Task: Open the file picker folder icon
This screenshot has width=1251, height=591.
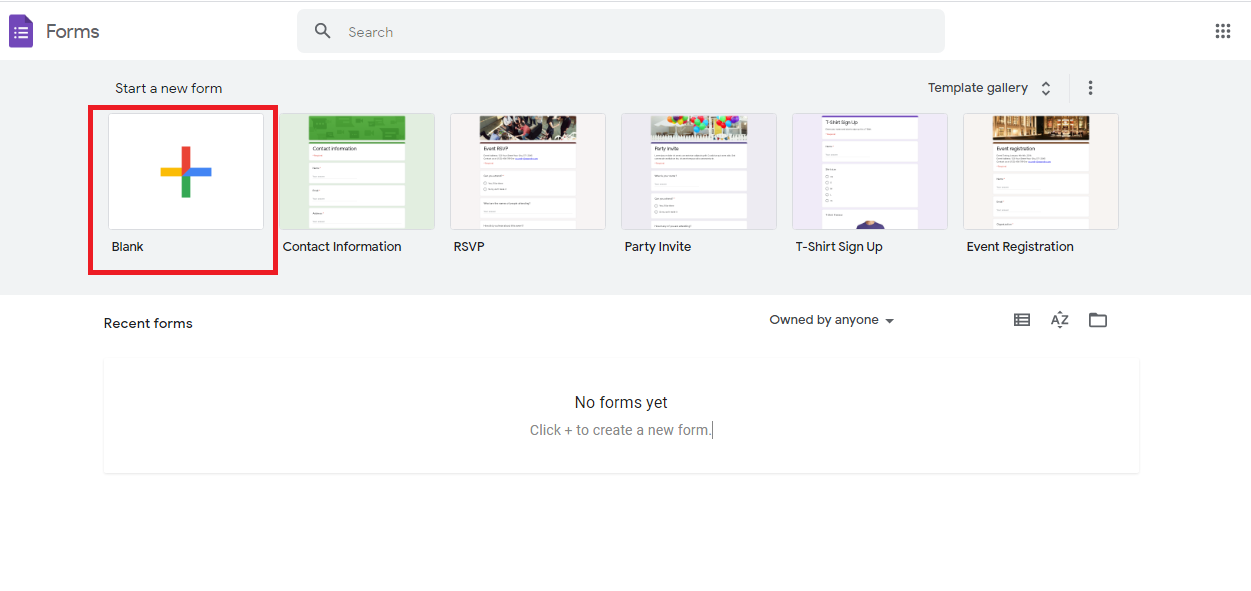Action: coord(1097,320)
